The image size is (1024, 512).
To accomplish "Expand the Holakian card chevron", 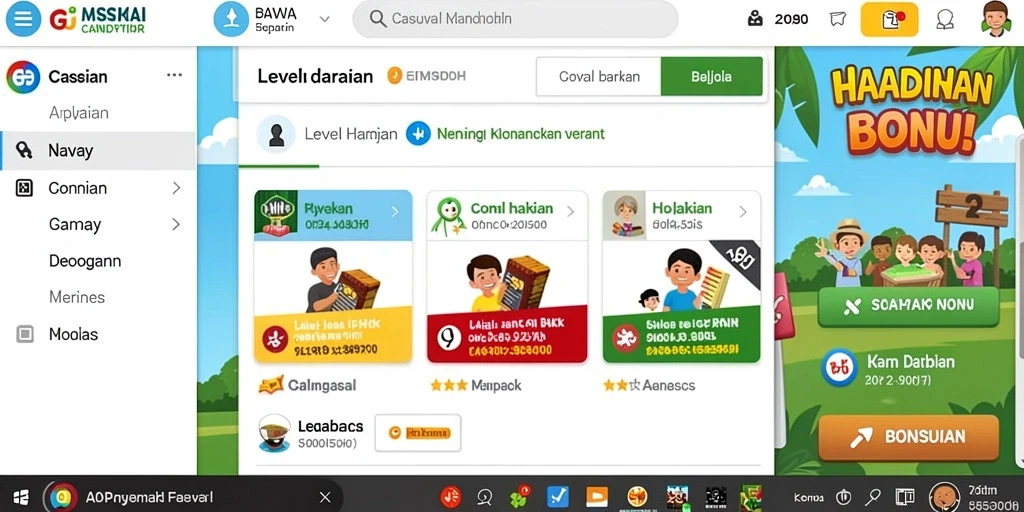I will 743,212.
